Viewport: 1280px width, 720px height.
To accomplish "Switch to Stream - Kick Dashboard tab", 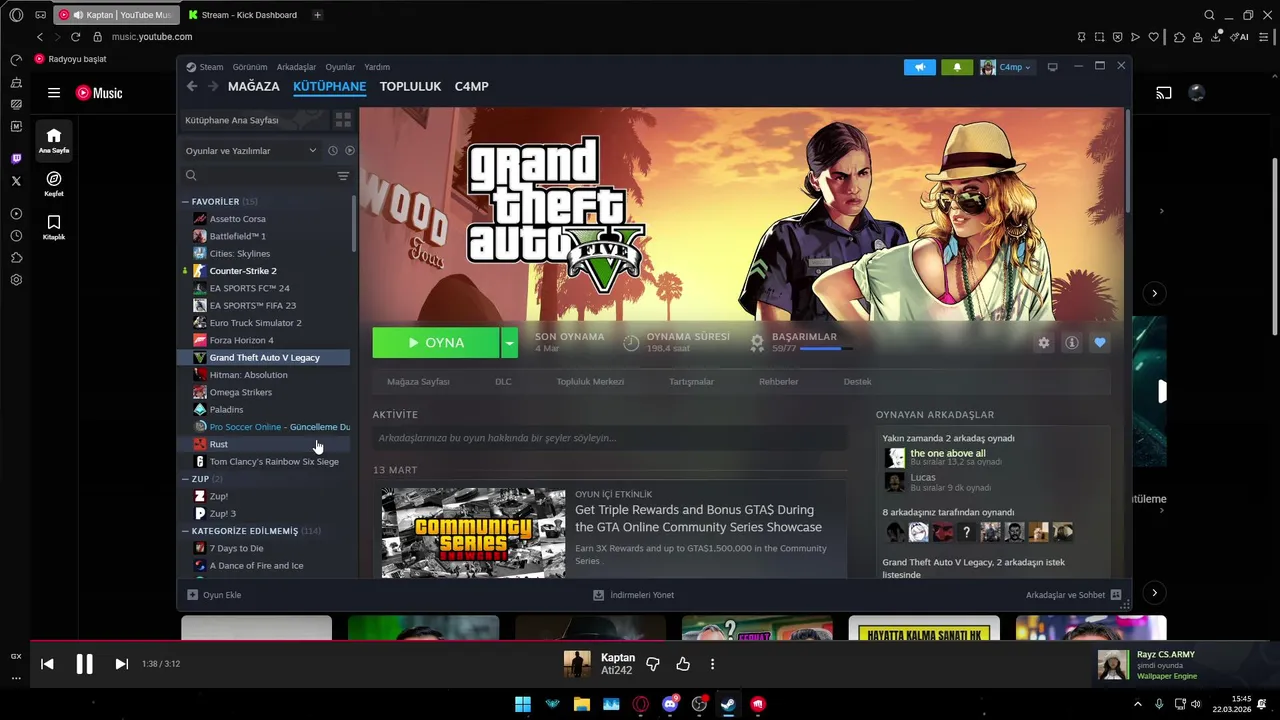I will [x=243, y=15].
